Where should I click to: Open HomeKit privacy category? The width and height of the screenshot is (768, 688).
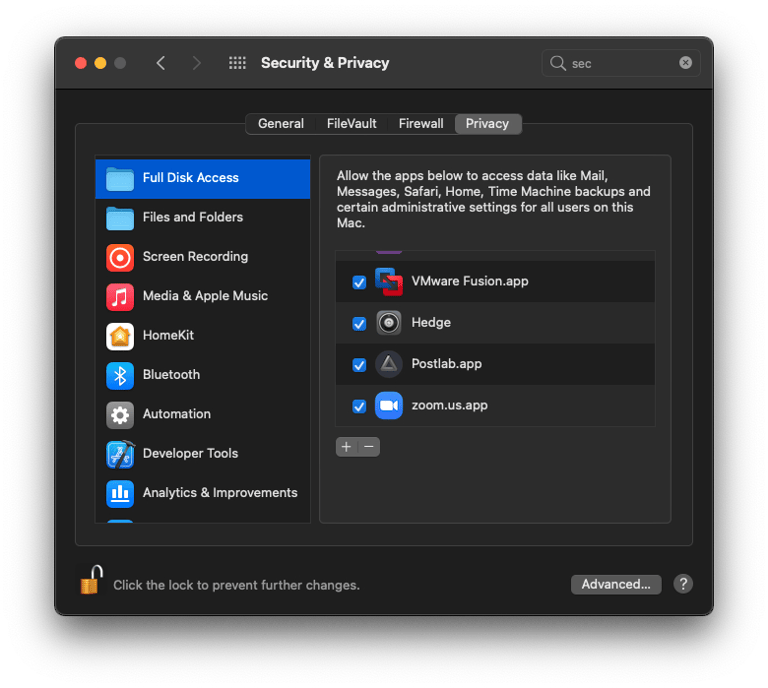point(168,336)
